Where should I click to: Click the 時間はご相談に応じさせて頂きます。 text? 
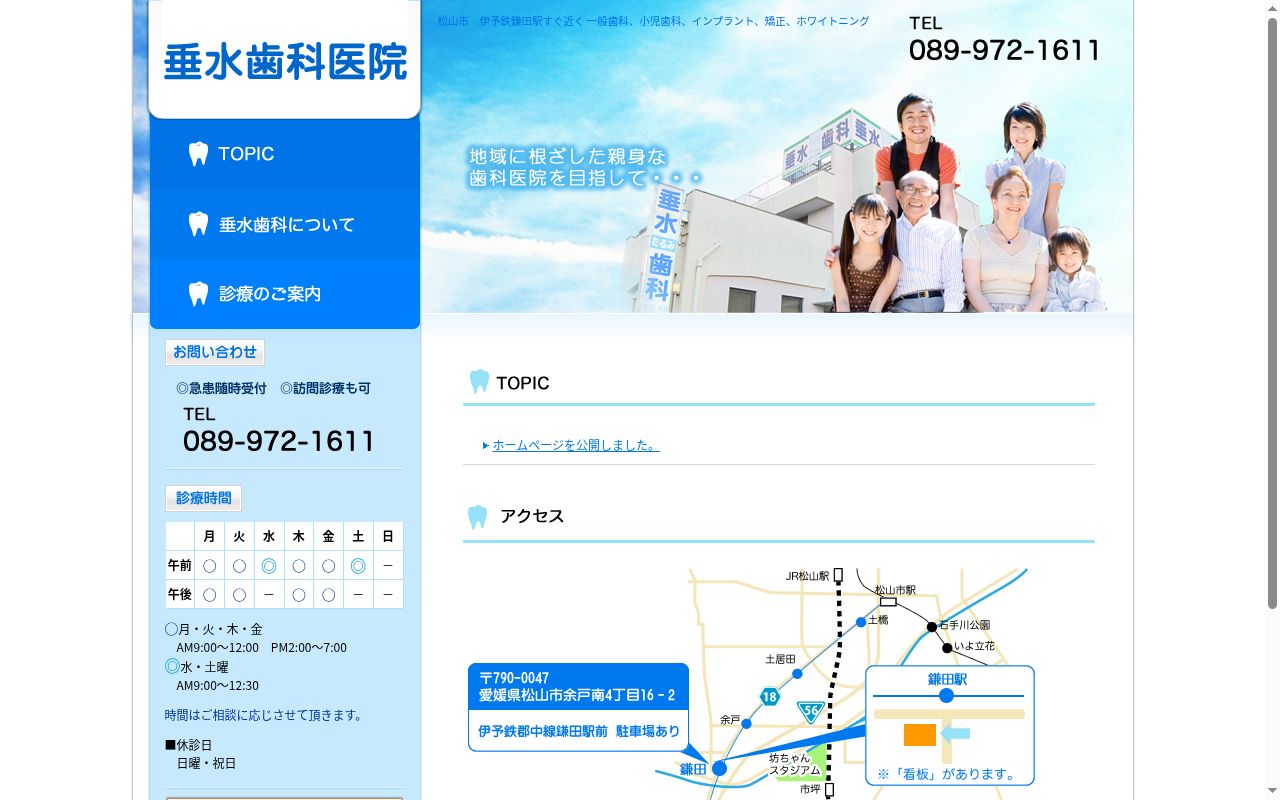coord(266,715)
